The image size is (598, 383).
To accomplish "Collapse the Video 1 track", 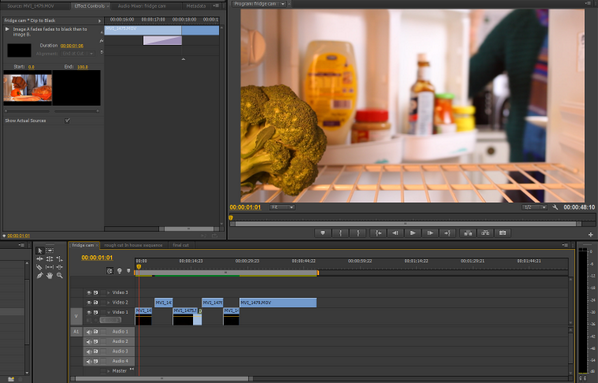I will tap(108, 312).
